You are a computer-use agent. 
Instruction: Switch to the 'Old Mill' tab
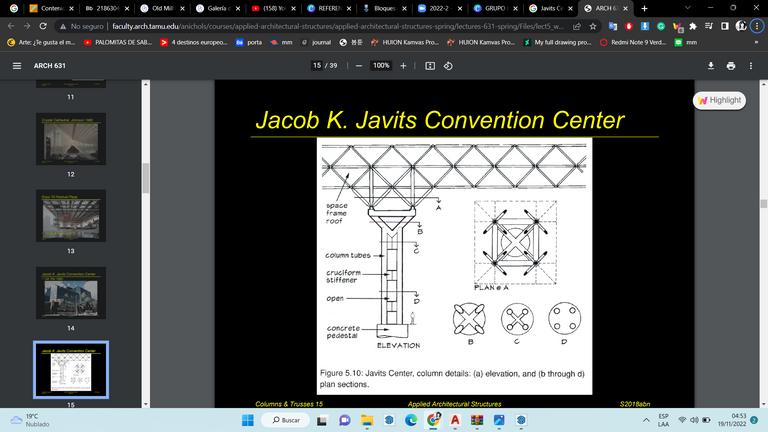pos(161,8)
